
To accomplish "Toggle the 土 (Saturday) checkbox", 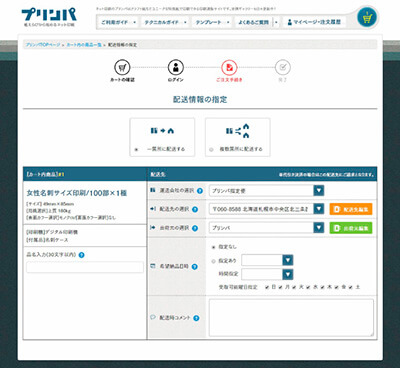I will click(x=351, y=287).
